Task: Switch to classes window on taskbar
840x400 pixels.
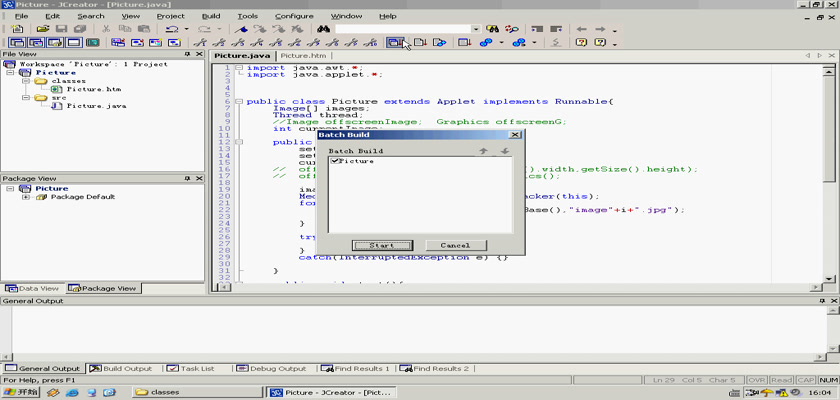Action: (198, 393)
